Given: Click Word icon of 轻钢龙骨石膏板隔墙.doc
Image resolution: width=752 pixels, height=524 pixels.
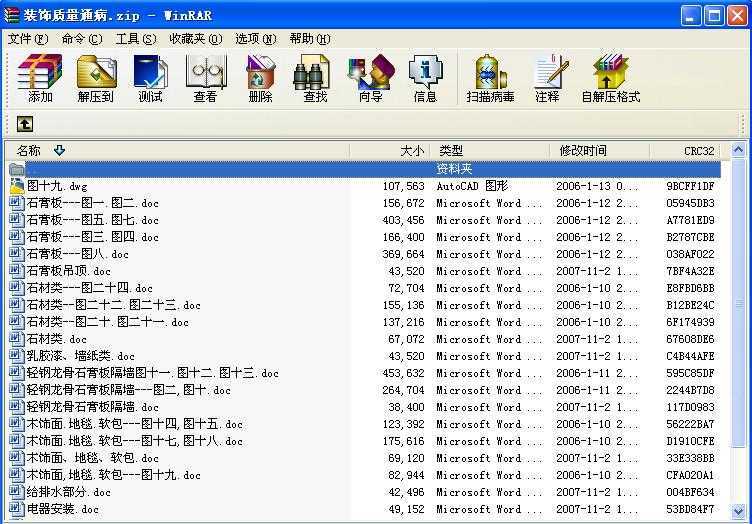Looking at the screenshot, I should pyautogui.click(x=17, y=407).
